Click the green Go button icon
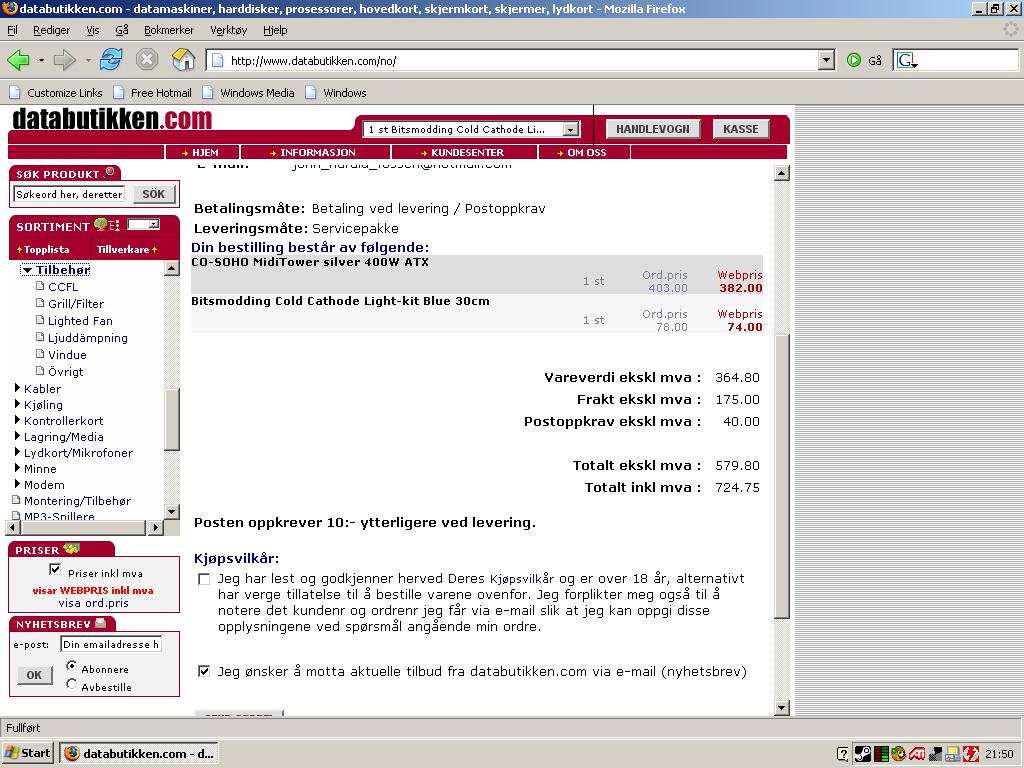 854,60
